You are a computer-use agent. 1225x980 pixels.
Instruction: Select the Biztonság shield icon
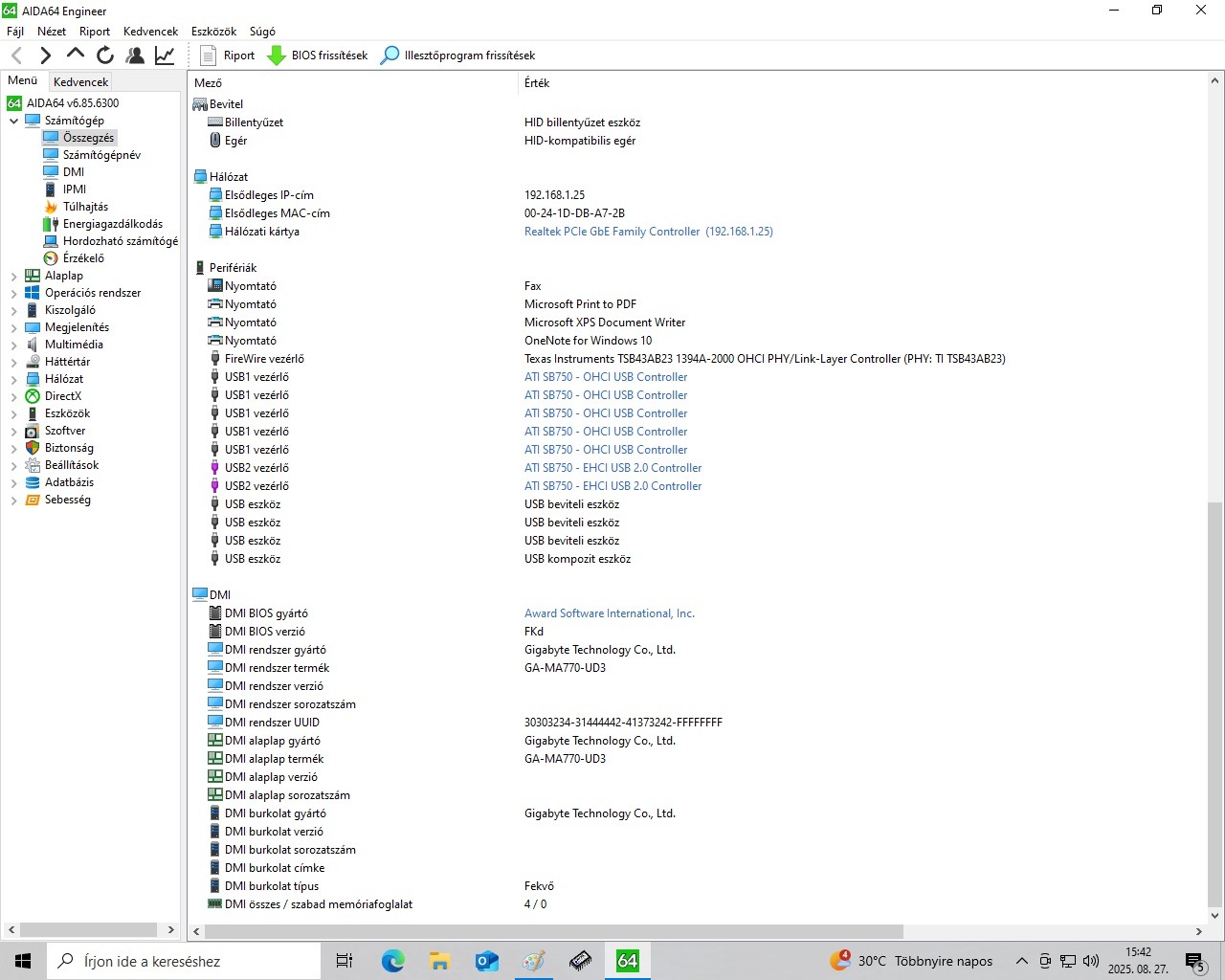point(33,448)
